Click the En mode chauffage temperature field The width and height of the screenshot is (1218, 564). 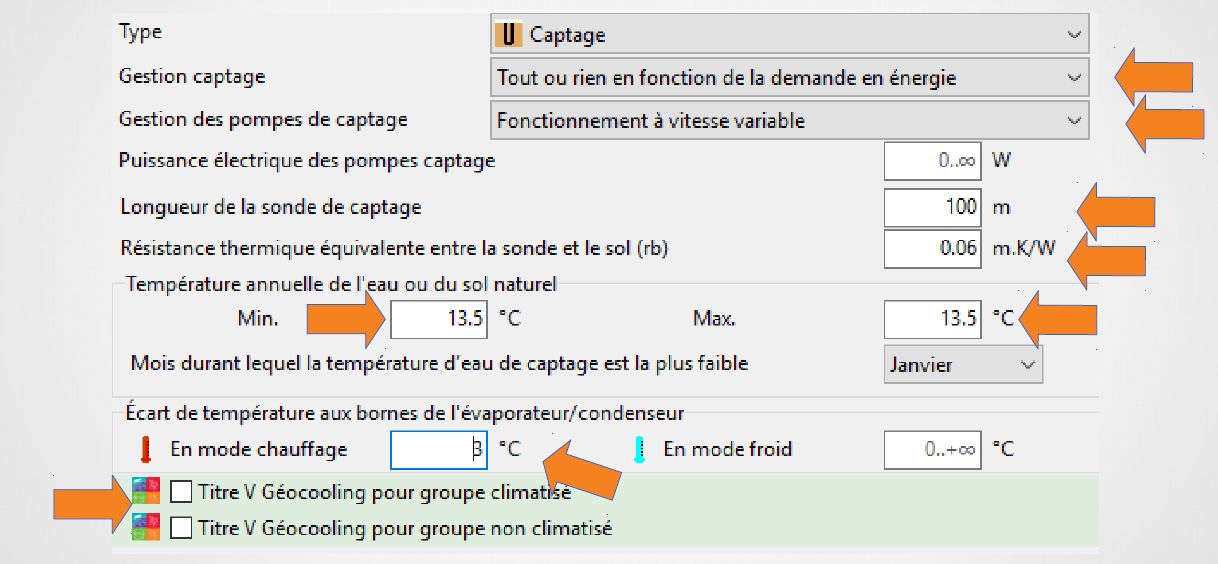439,450
